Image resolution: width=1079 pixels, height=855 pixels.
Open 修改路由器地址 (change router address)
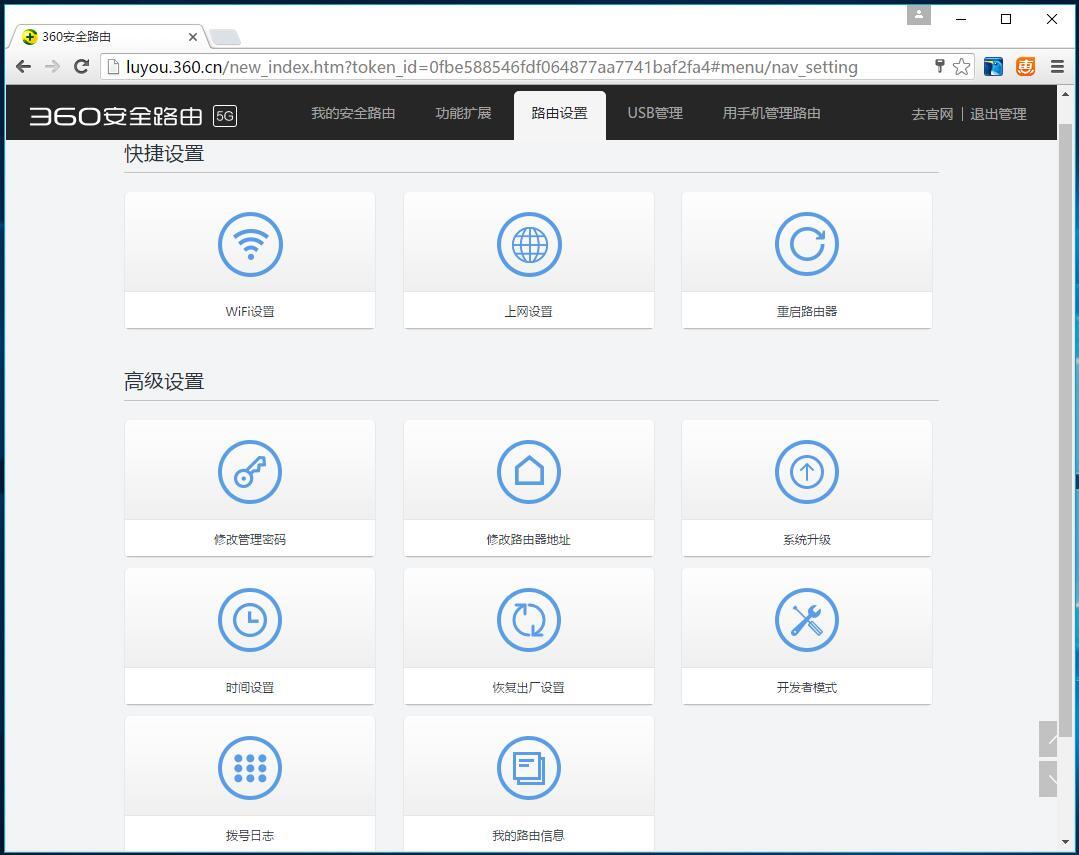point(528,488)
